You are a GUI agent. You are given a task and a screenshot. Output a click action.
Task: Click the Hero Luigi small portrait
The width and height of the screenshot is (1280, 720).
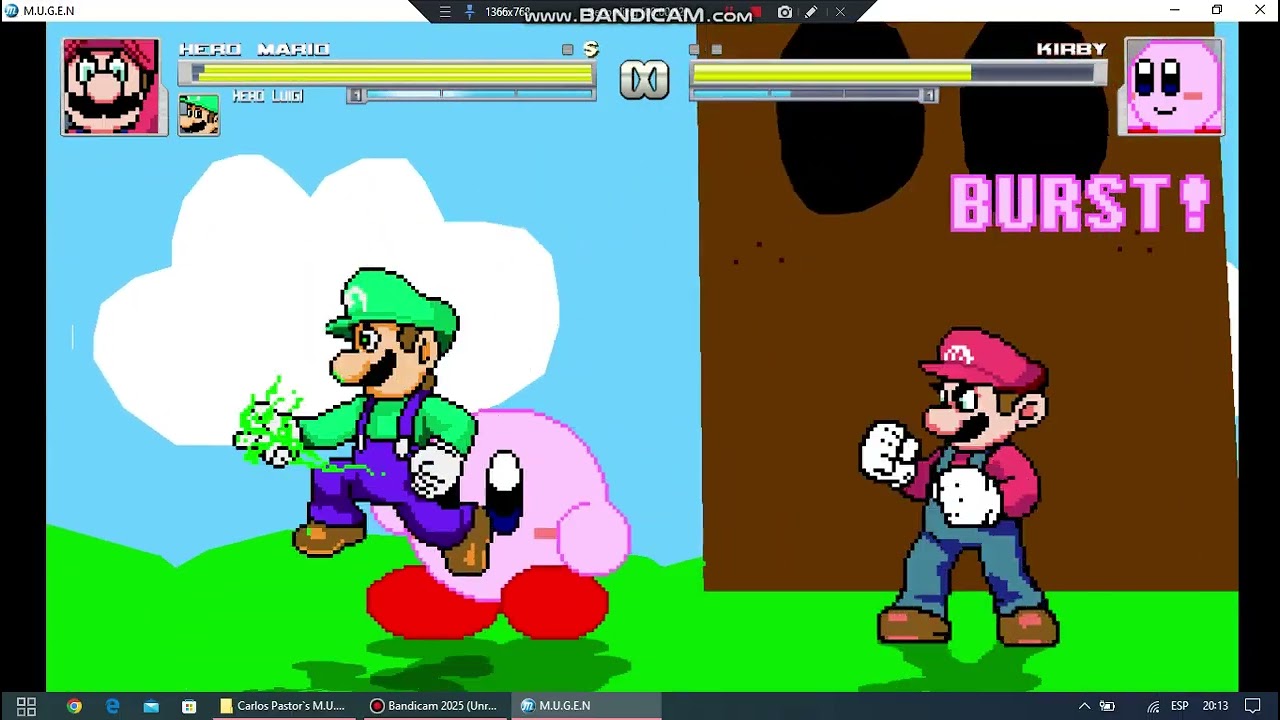pyautogui.click(x=199, y=115)
